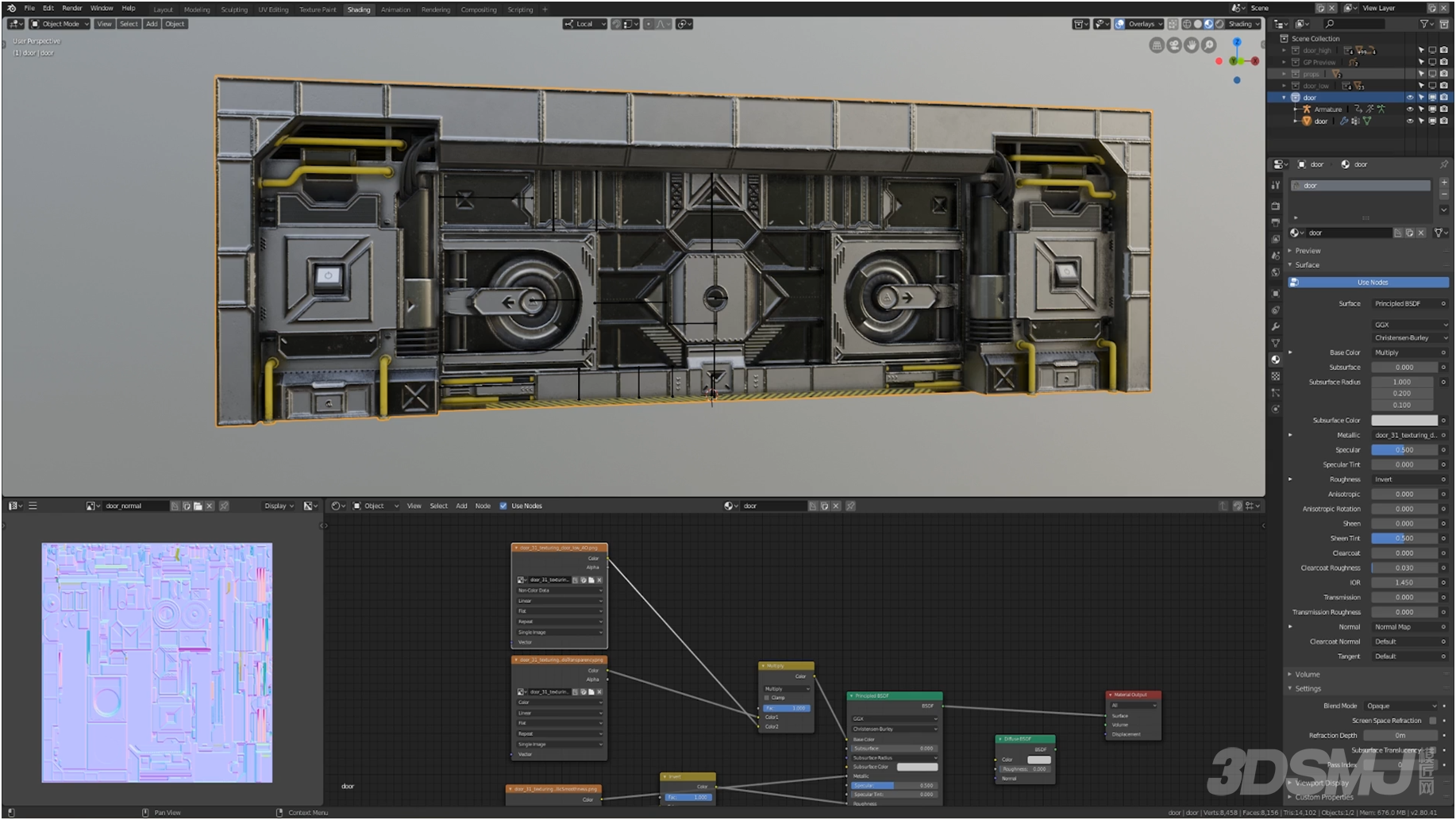Toggle Overlays visibility button
Screen dimensions: 1456x820
click(x=1119, y=24)
